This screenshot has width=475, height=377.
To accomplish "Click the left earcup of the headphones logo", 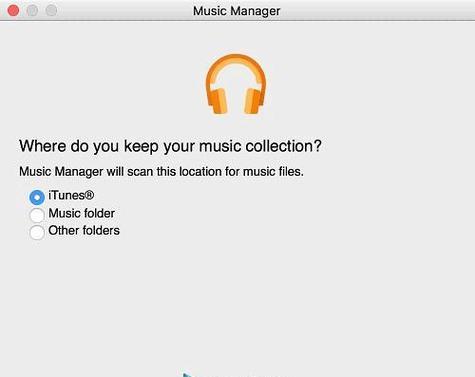I will pos(218,101).
